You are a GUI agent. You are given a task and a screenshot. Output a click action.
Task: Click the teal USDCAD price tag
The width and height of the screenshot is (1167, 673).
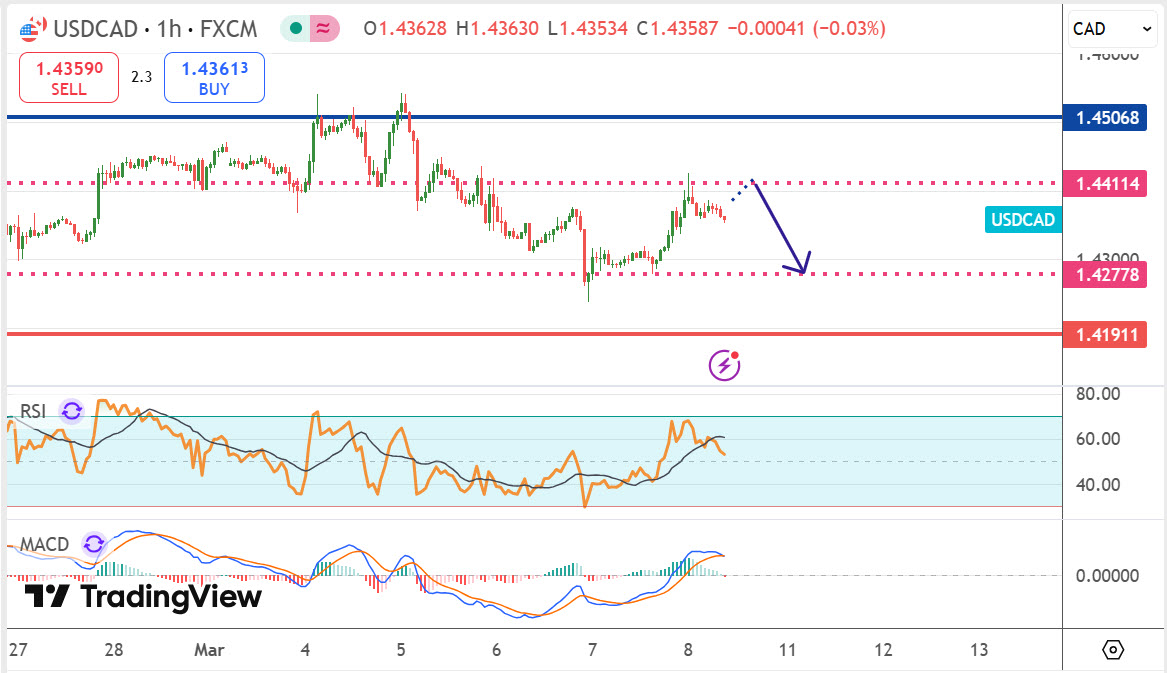click(x=1022, y=220)
